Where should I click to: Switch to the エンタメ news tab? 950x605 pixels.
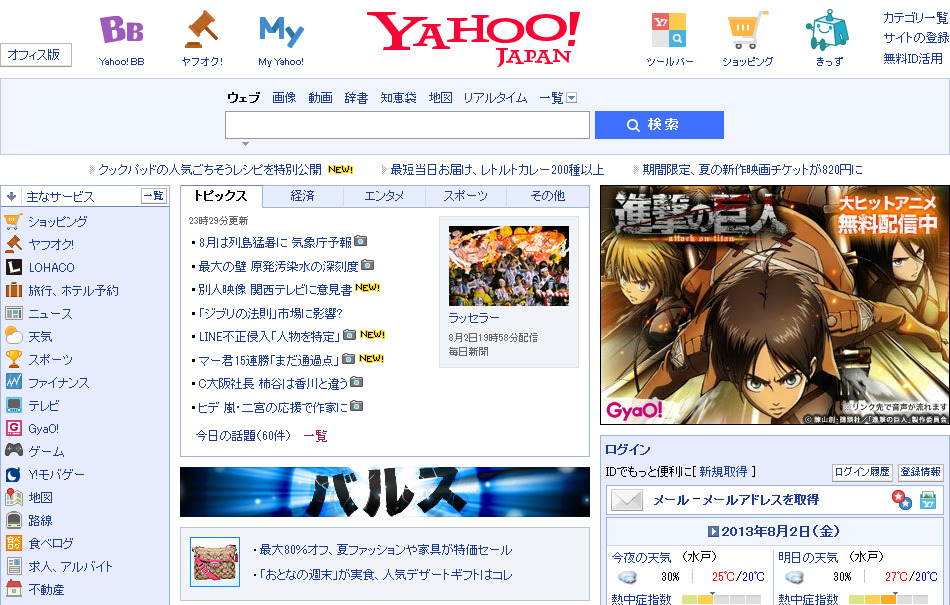[x=384, y=196]
